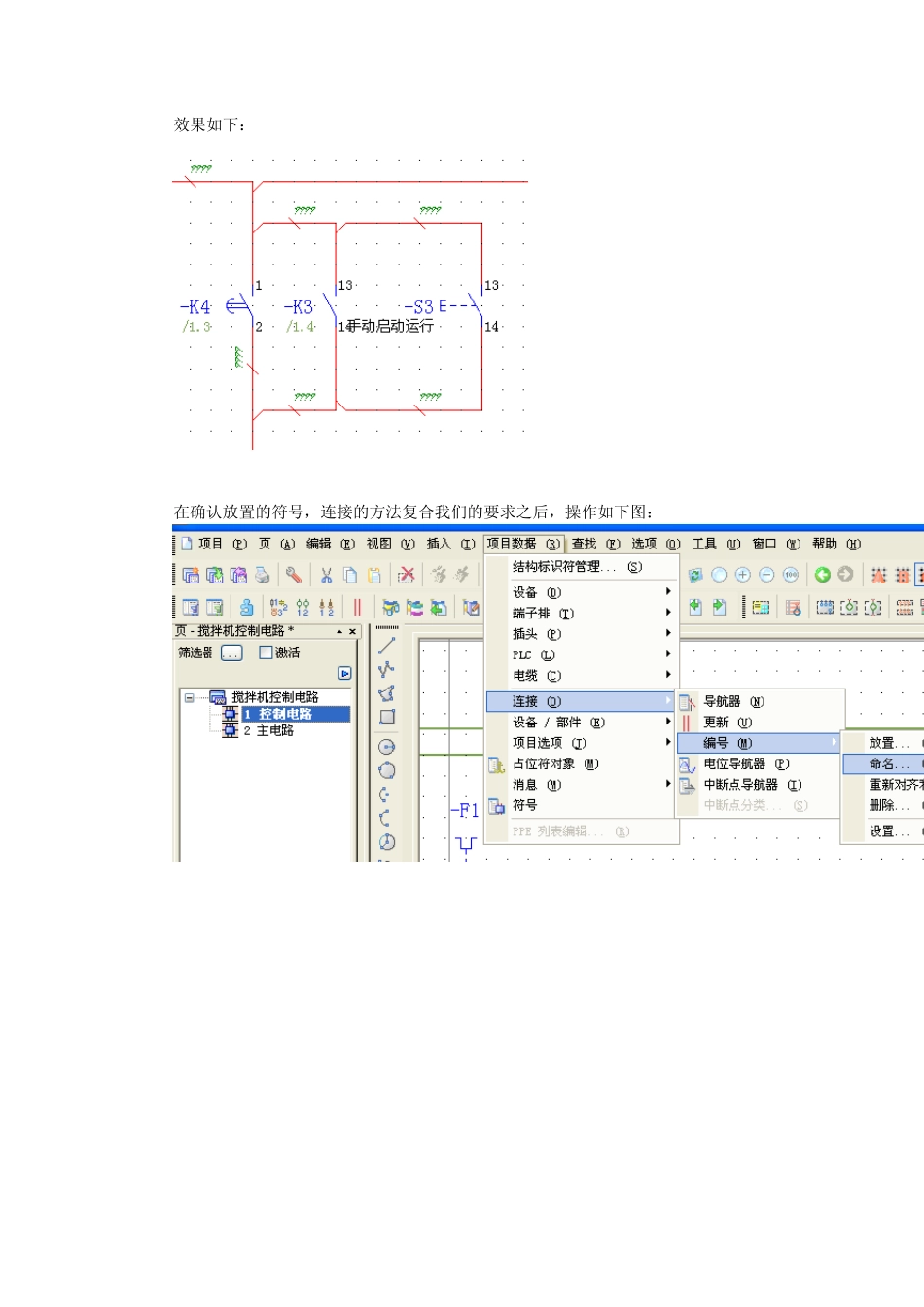Select 结构标识符管理... menu entry
Viewport: 924px width, 1307px height.
pyautogui.click(x=582, y=567)
